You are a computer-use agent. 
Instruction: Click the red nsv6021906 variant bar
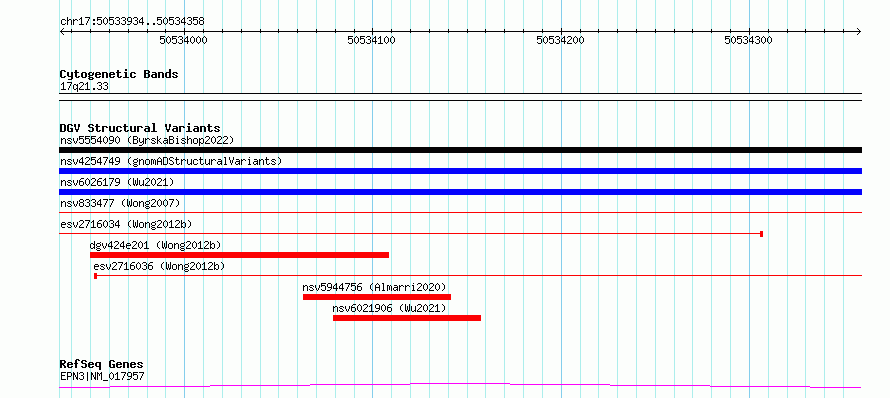407,318
